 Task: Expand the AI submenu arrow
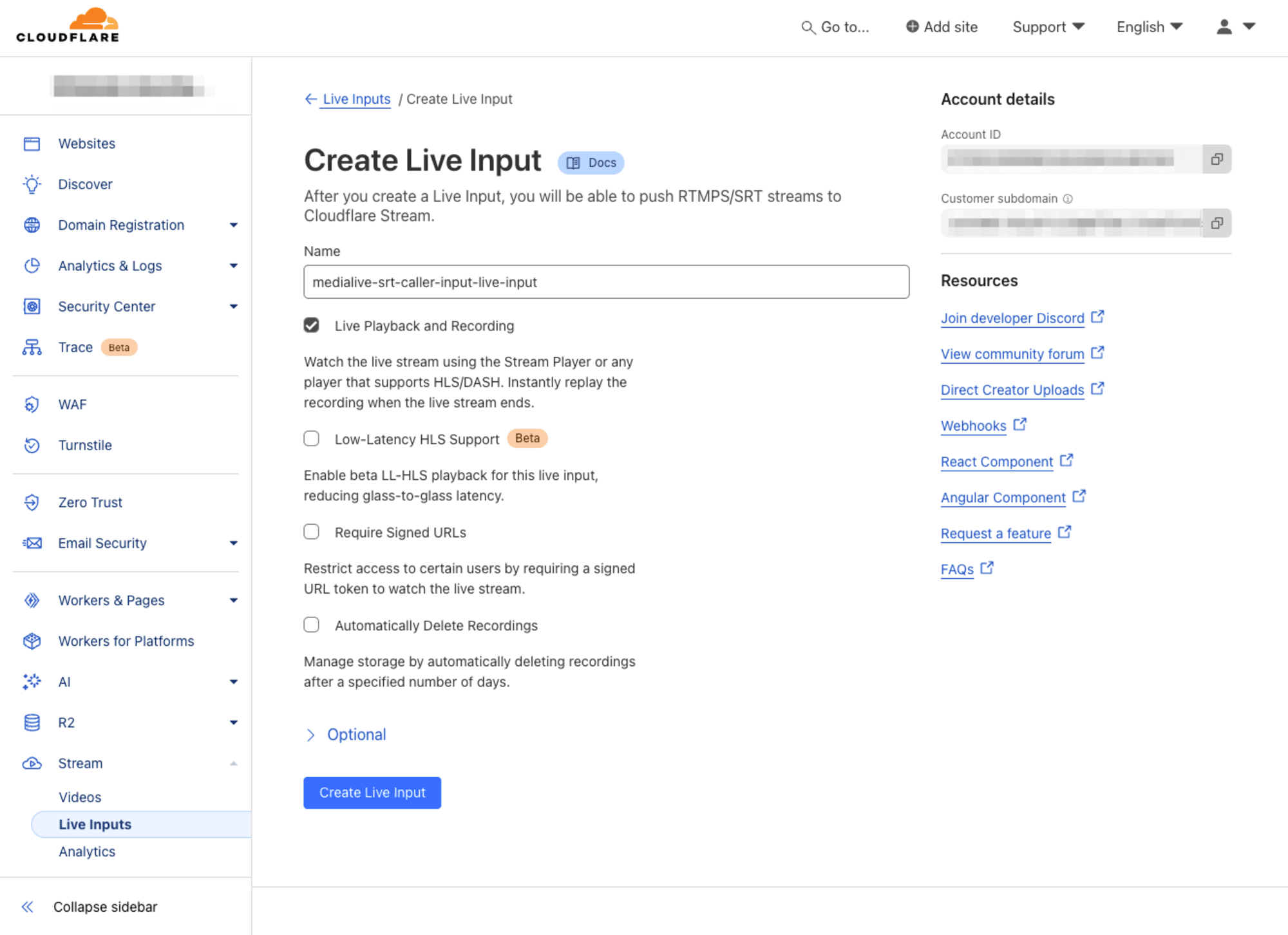[234, 681]
